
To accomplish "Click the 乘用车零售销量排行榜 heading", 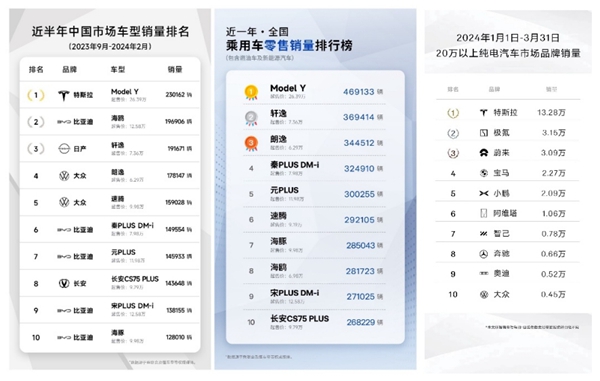I will (289, 46).
